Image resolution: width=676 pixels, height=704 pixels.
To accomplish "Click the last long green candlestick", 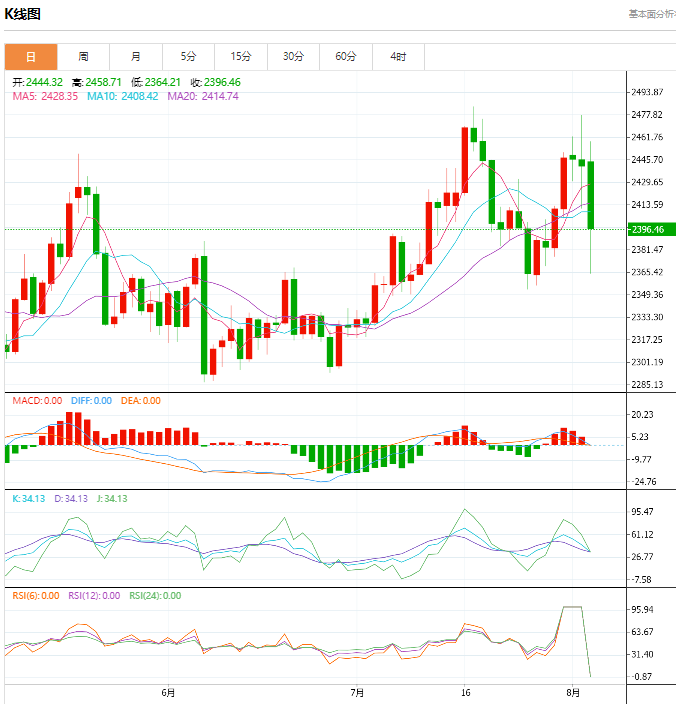I will point(591,195).
